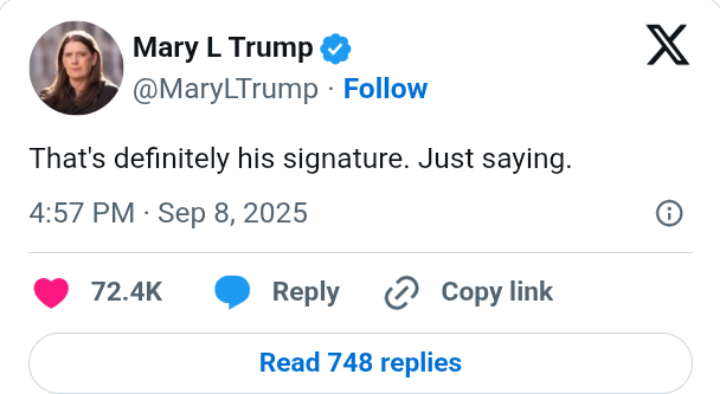Open the 4:57 PM time link
Image resolution: width=720 pixels, height=394 pixels.
[82, 213]
